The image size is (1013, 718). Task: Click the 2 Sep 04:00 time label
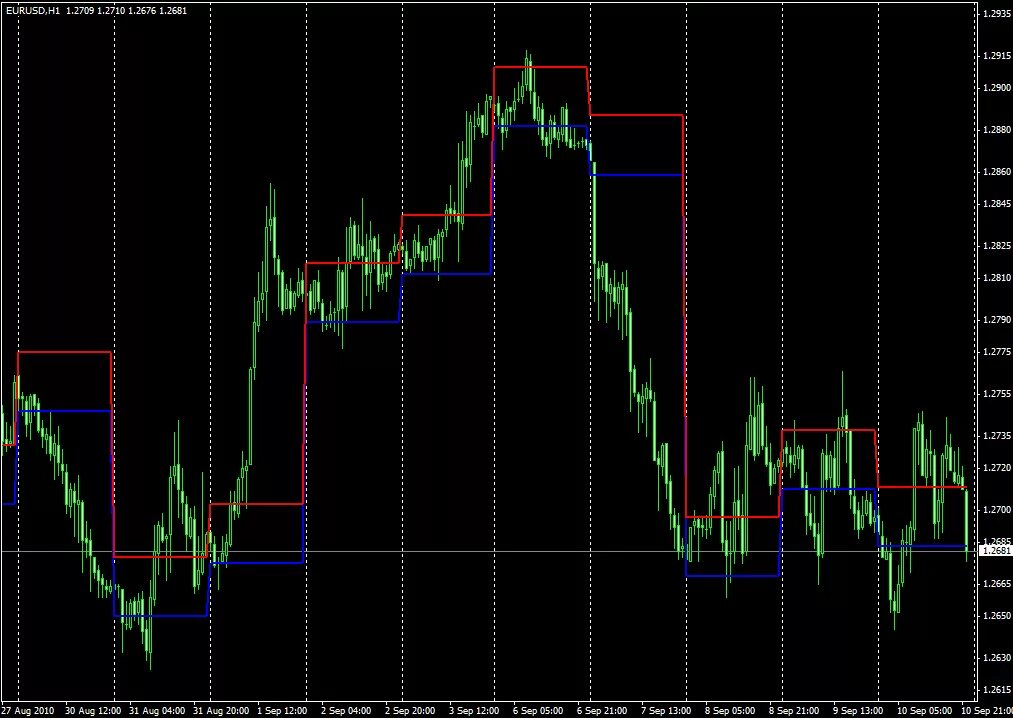346,711
